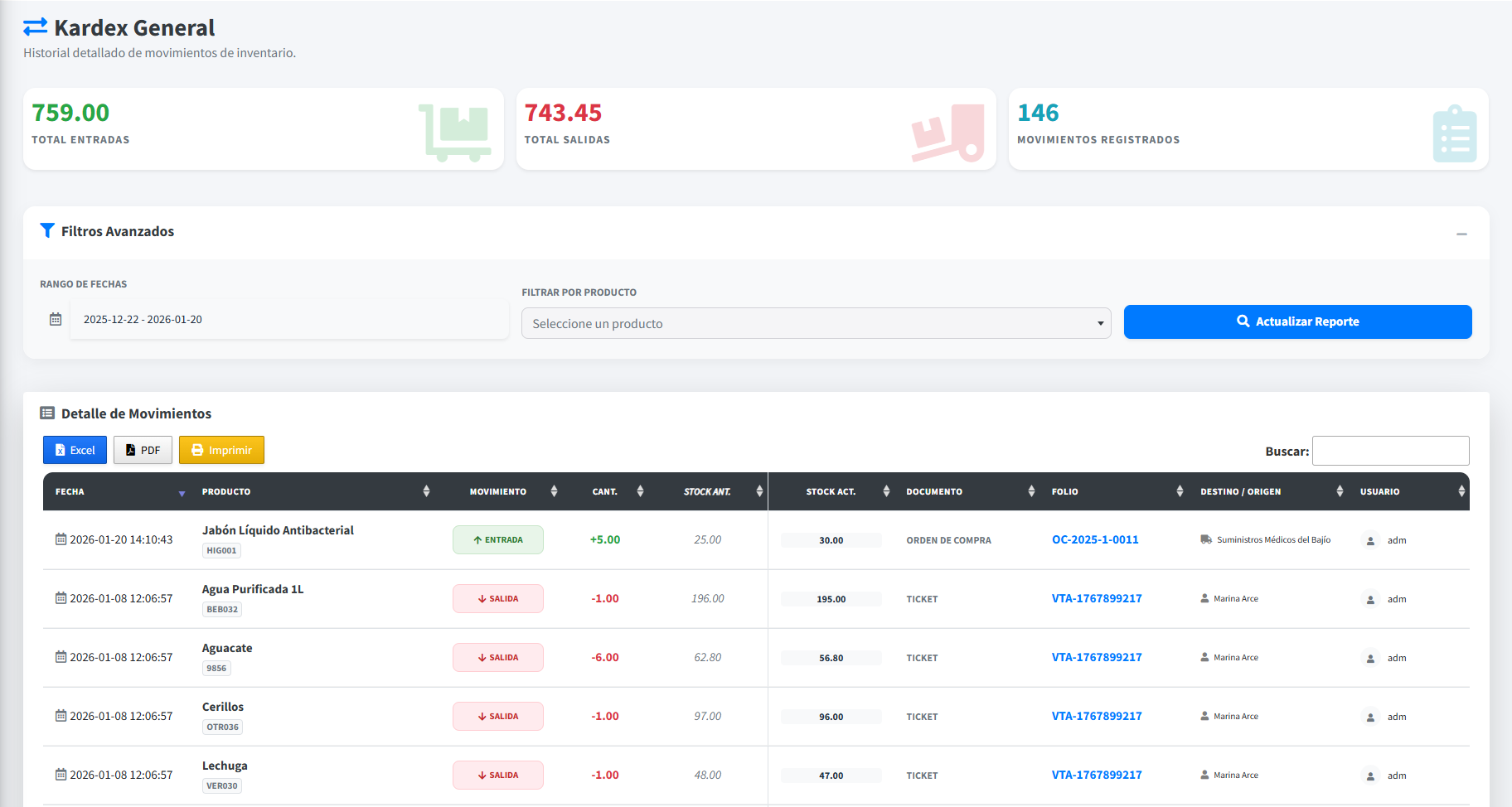Click the dolly icon on Total Salidas card

(948, 133)
